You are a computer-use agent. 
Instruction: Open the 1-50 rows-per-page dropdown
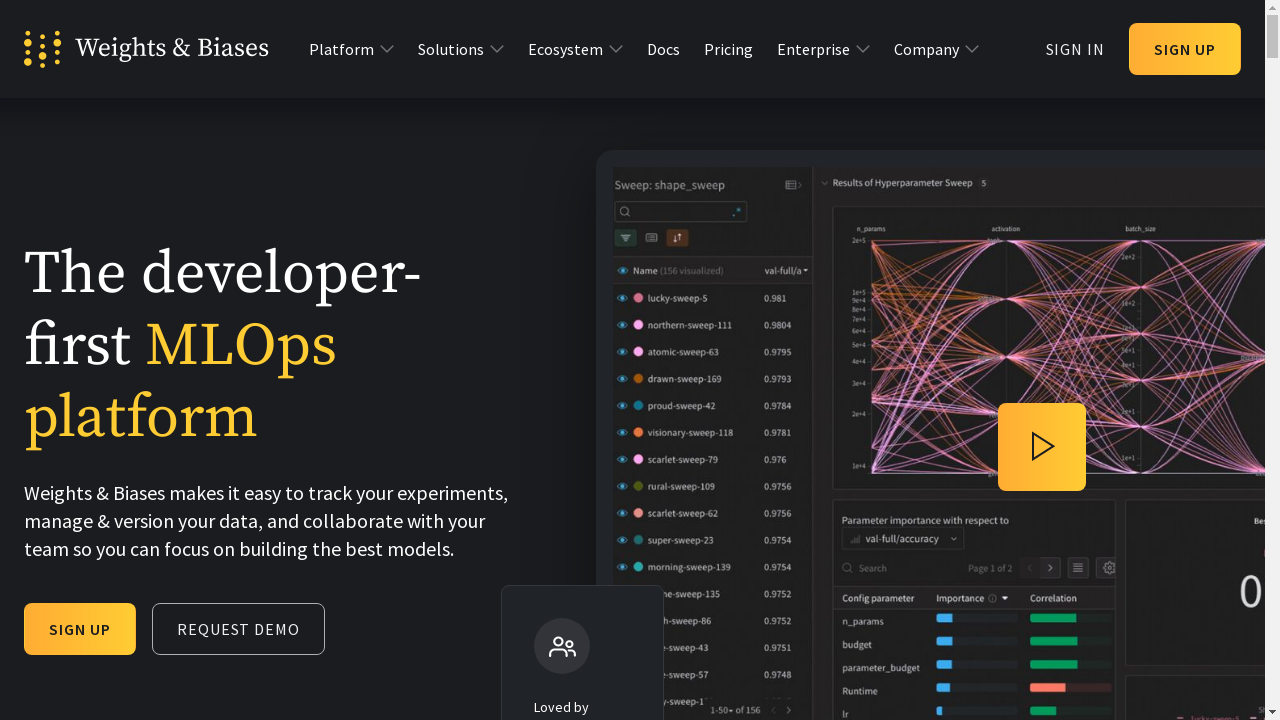click(x=720, y=710)
